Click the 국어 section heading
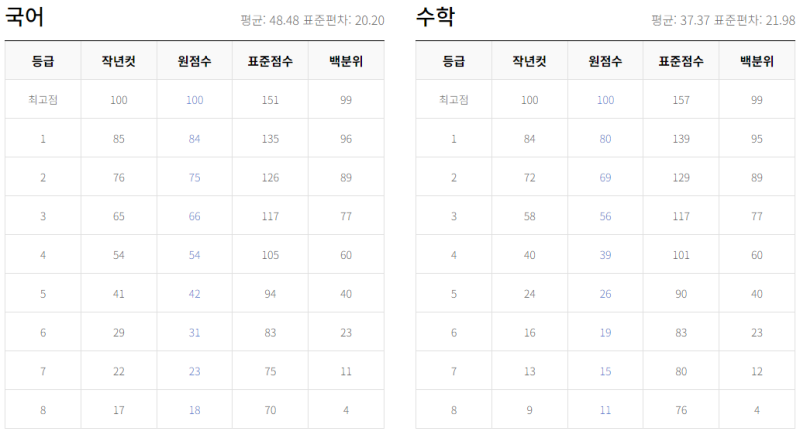The width and height of the screenshot is (800, 435). pyautogui.click(x=24, y=17)
